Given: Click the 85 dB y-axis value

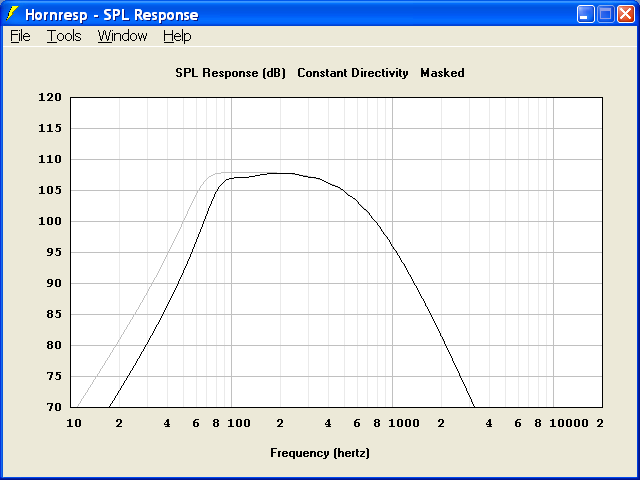Looking at the screenshot, I should tap(53, 314).
